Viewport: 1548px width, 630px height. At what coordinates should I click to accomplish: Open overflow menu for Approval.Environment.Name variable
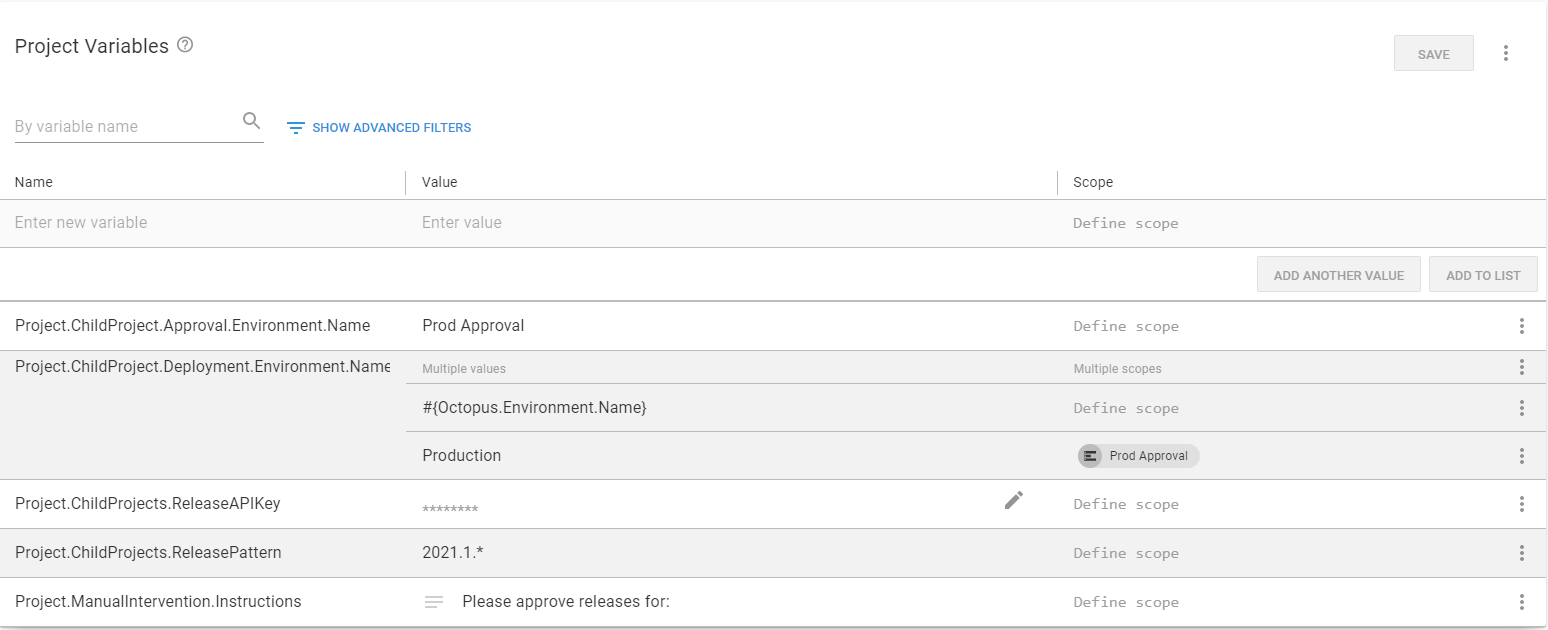1521,325
